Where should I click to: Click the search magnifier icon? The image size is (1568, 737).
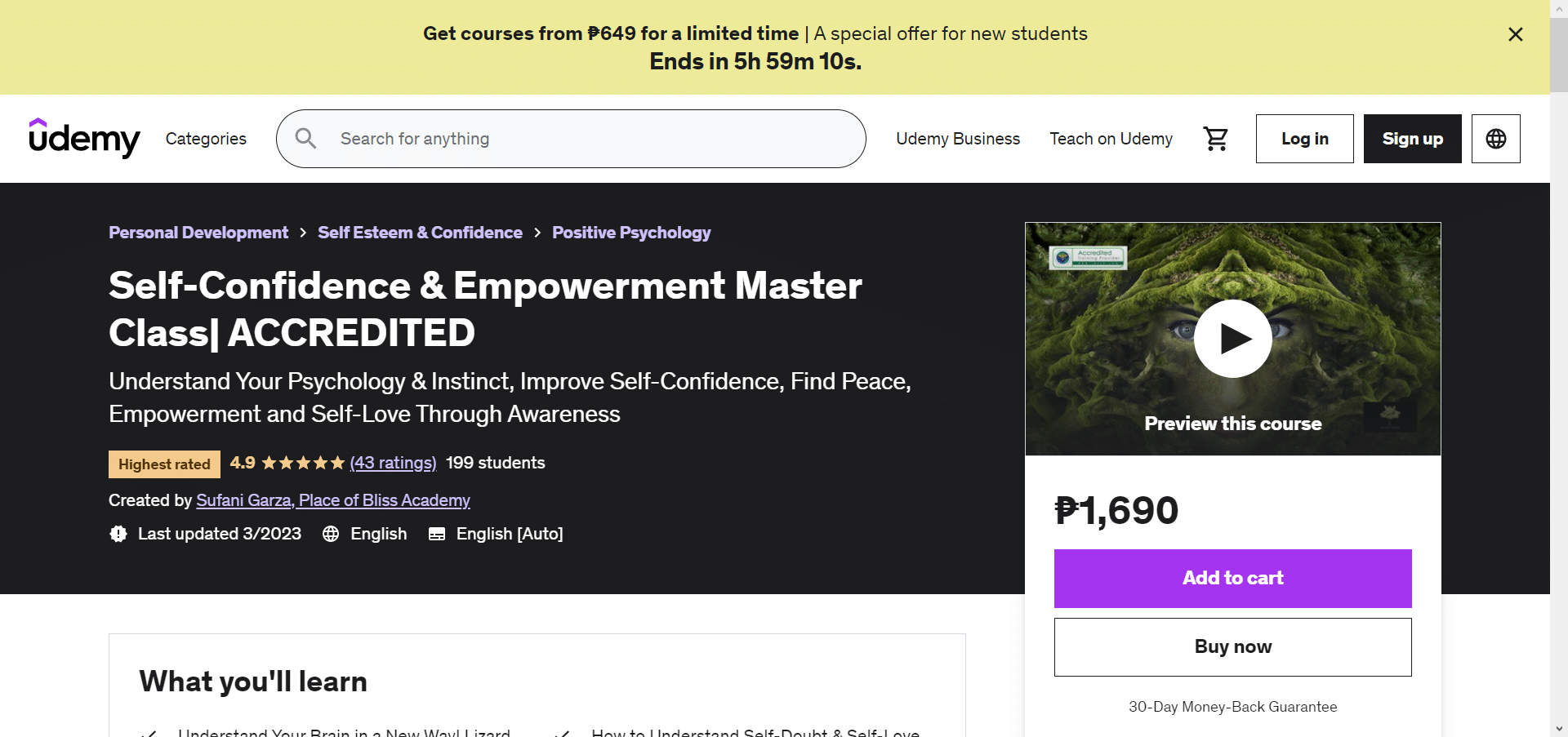pos(305,138)
